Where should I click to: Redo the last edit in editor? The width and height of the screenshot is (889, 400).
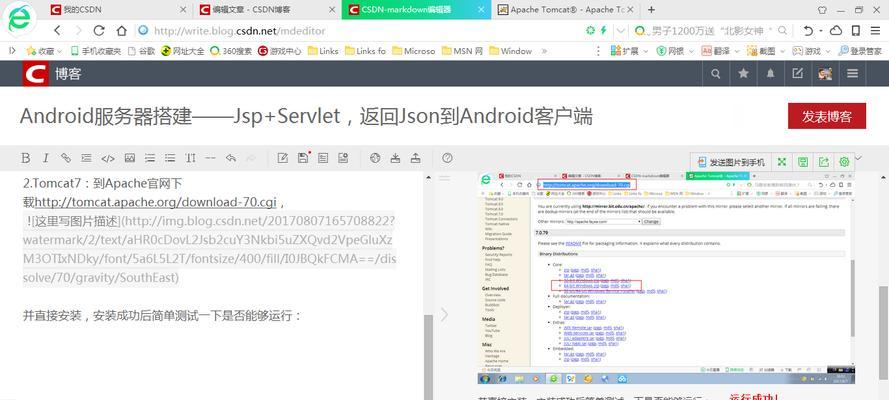(251, 158)
